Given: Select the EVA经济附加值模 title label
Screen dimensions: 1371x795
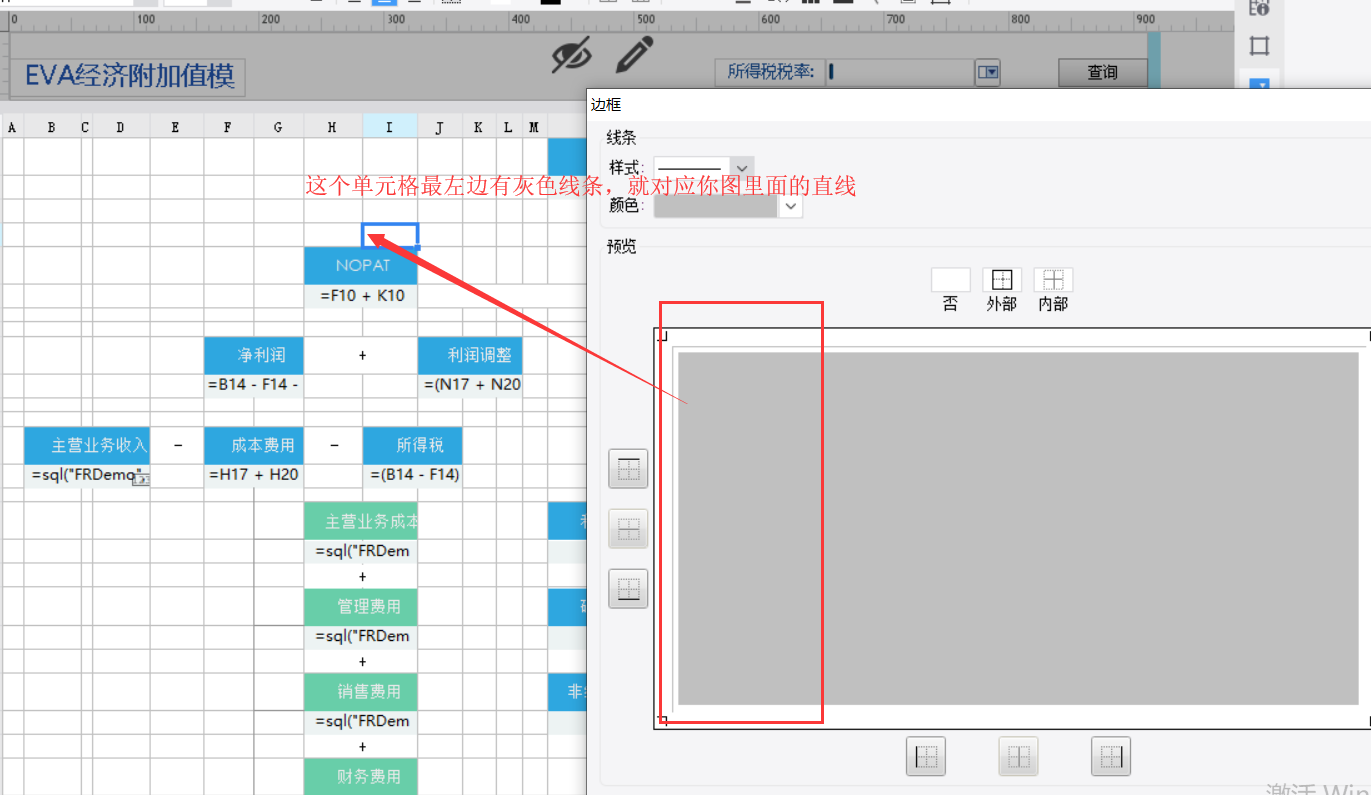Looking at the screenshot, I should (x=129, y=77).
